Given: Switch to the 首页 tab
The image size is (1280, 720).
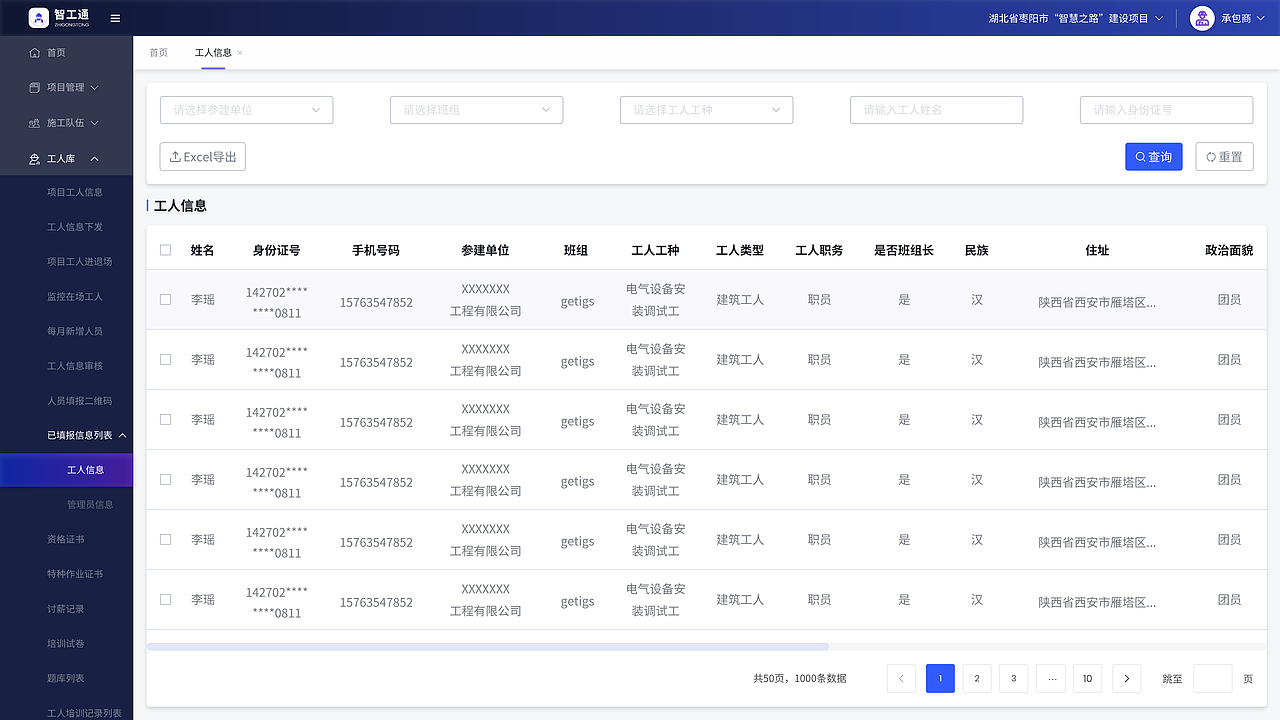Looking at the screenshot, I should tap(158, 53).
